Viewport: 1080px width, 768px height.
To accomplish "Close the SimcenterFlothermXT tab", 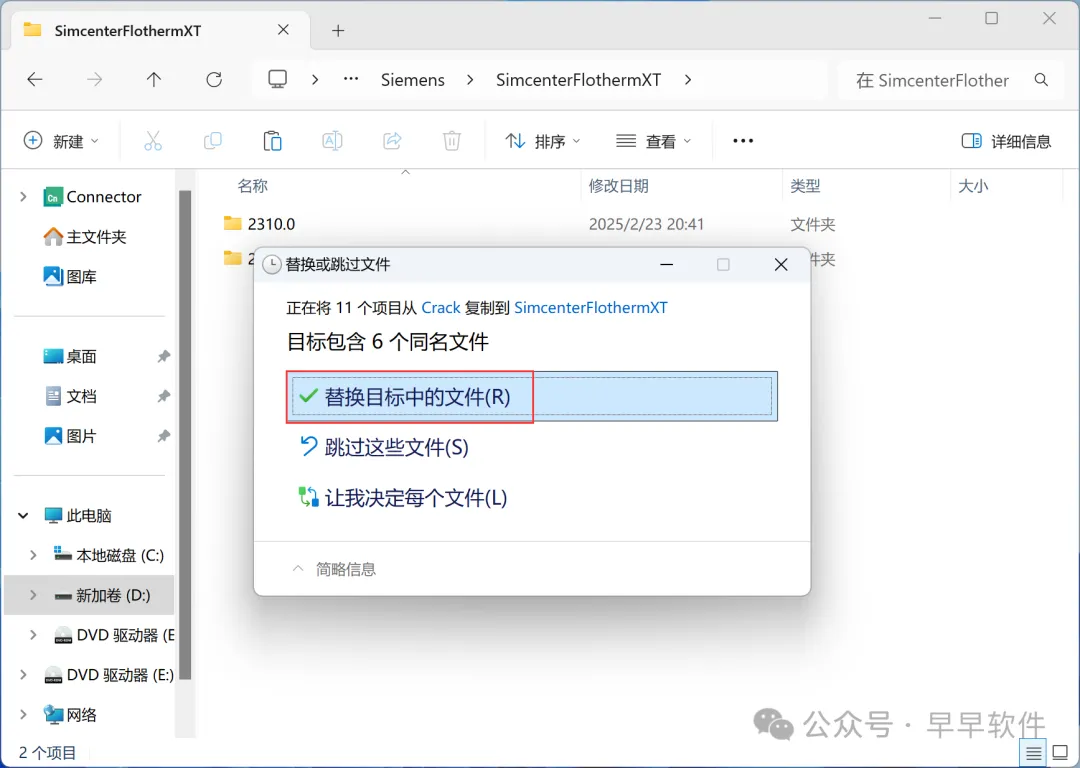I will pyautogui.click(x=283, y=30).
